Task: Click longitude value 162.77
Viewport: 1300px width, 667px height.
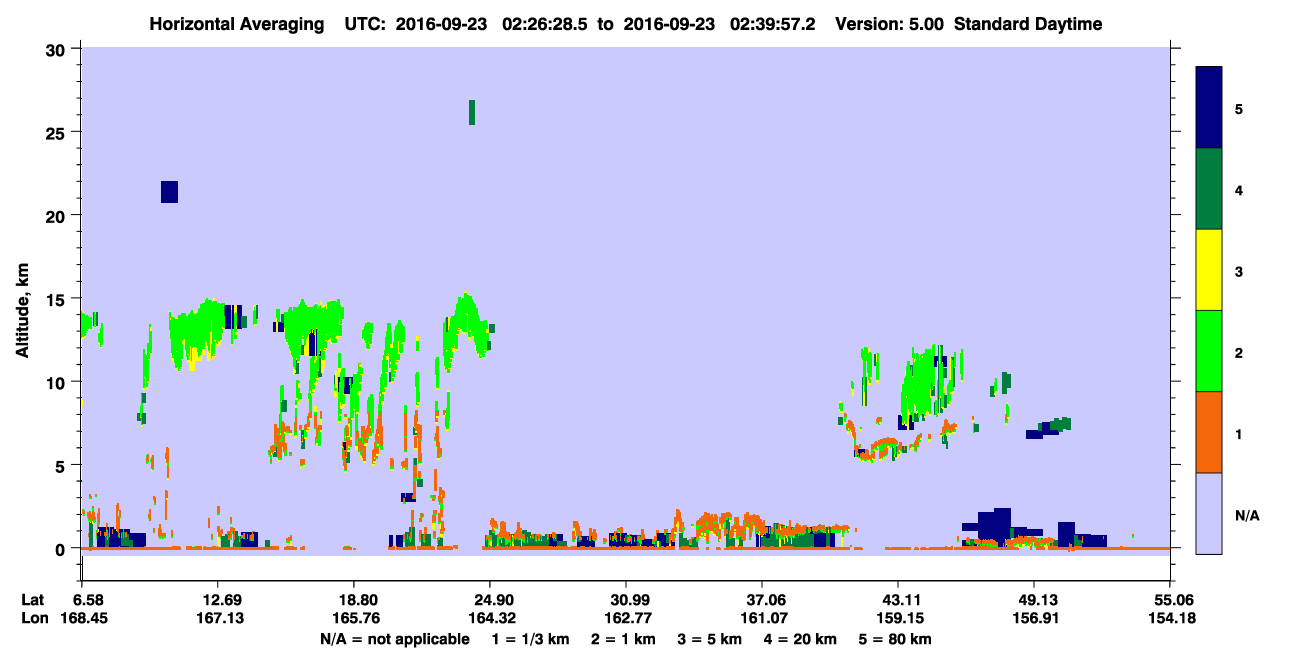Action: click(626, 618)
